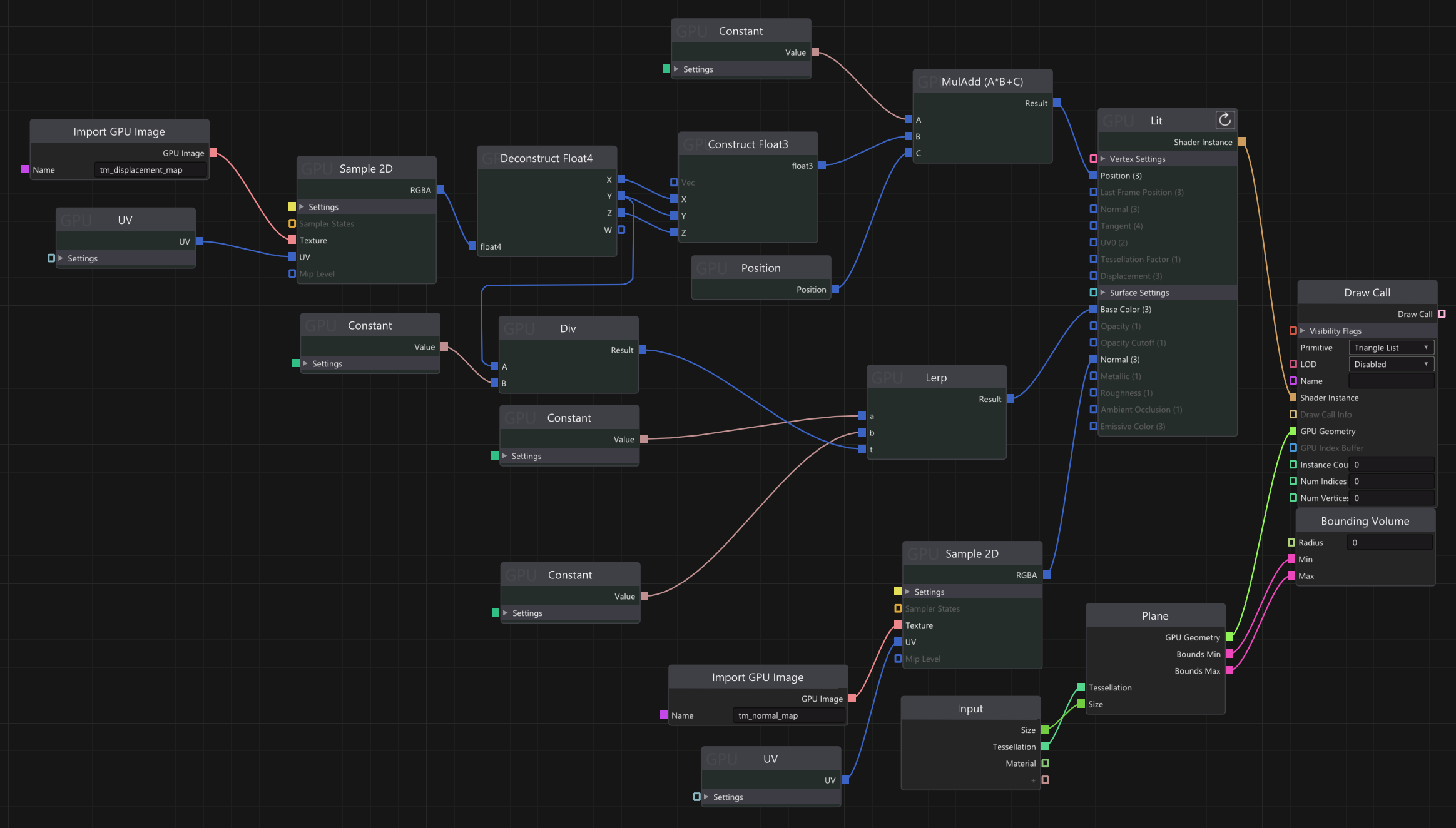The image size is (1456, 828).
Task: Toggle the Mip Level input on first Sample 2D
Action: click(292, 273)
